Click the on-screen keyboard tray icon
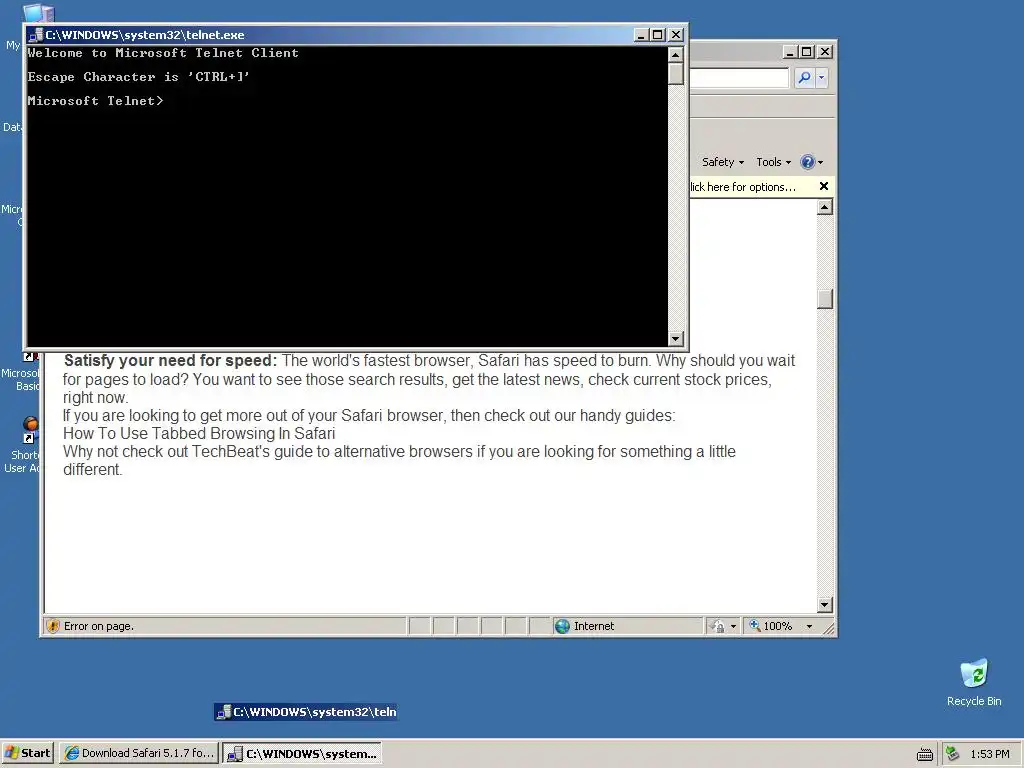The image size is (1024, 768). pyautogui.click(x=925, y=754)
